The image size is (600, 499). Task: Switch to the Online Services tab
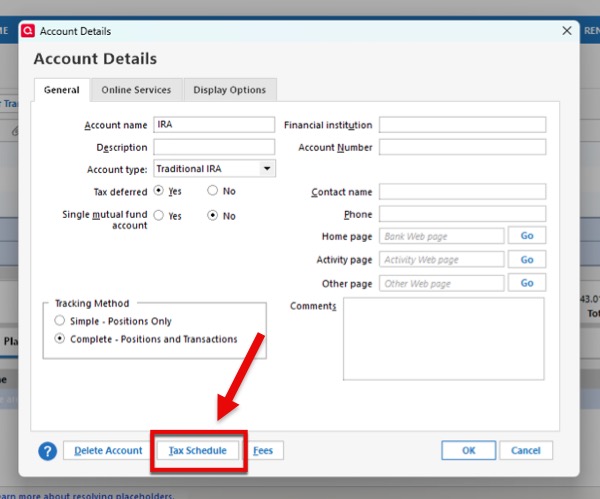point(136,90)
